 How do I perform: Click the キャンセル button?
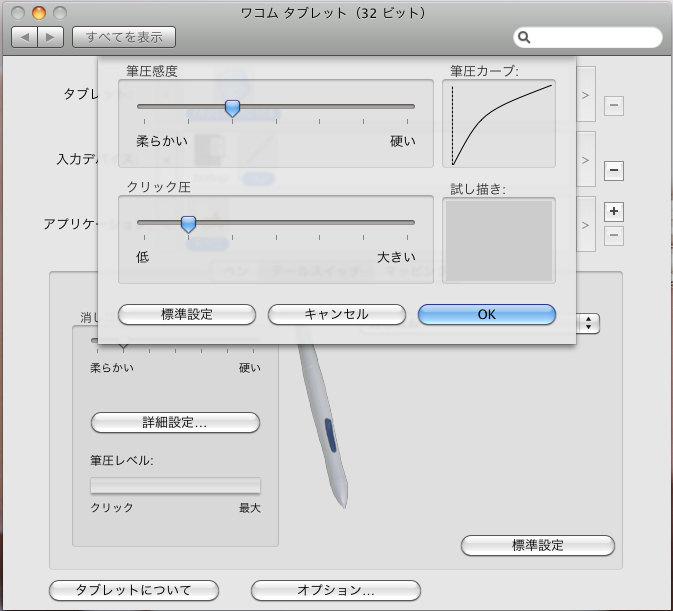336,315
